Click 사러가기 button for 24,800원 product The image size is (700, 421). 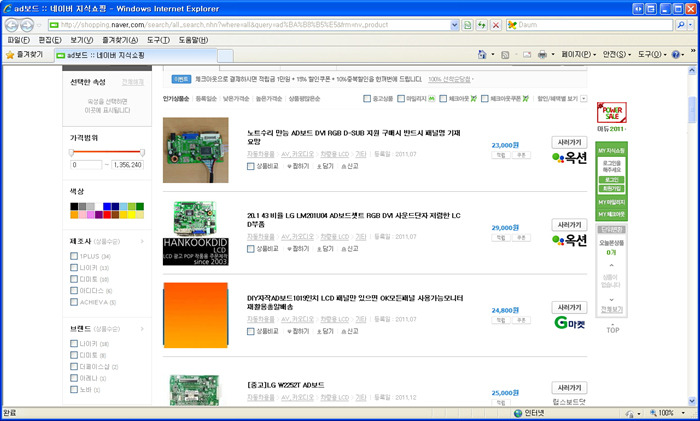pos(569,308)
